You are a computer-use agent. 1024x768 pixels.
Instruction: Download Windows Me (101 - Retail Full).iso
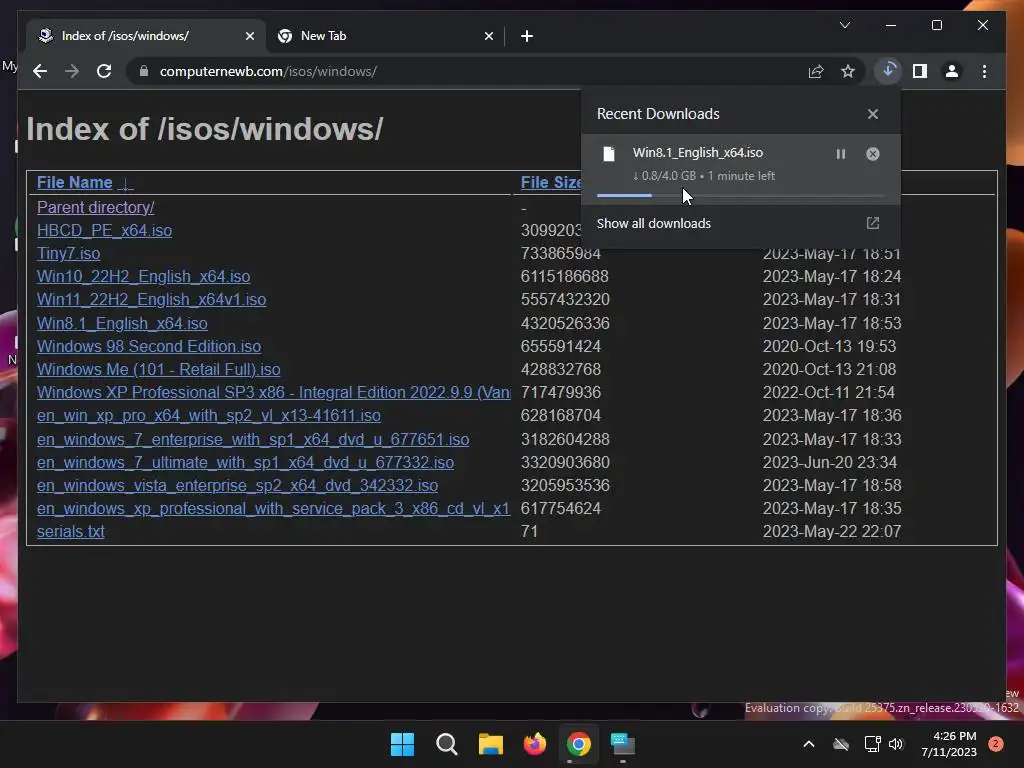(x=159, y=369)
